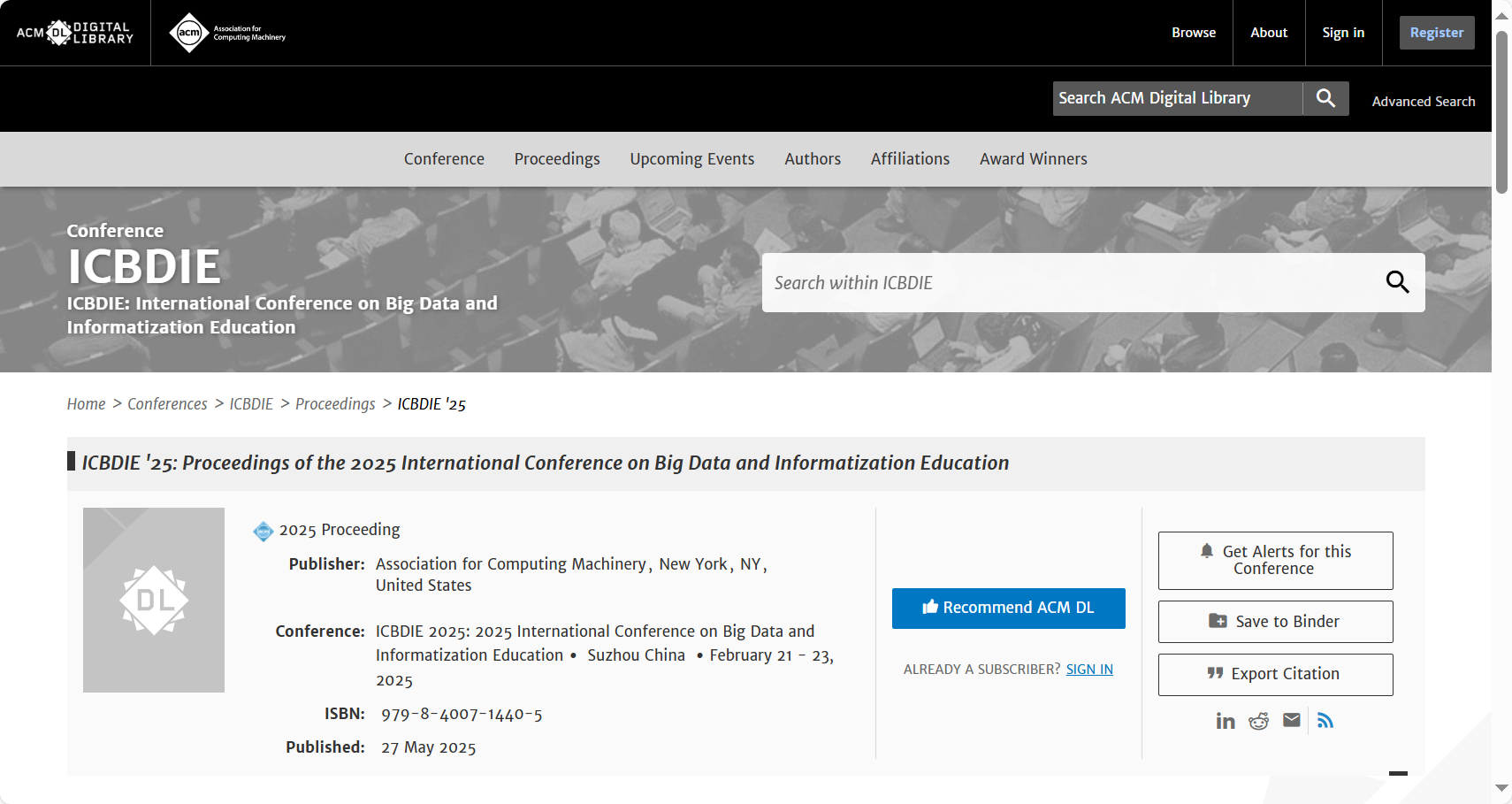The image size is (1512, 804).
Task: Select the Conference tab
Action: click(444, 159)
